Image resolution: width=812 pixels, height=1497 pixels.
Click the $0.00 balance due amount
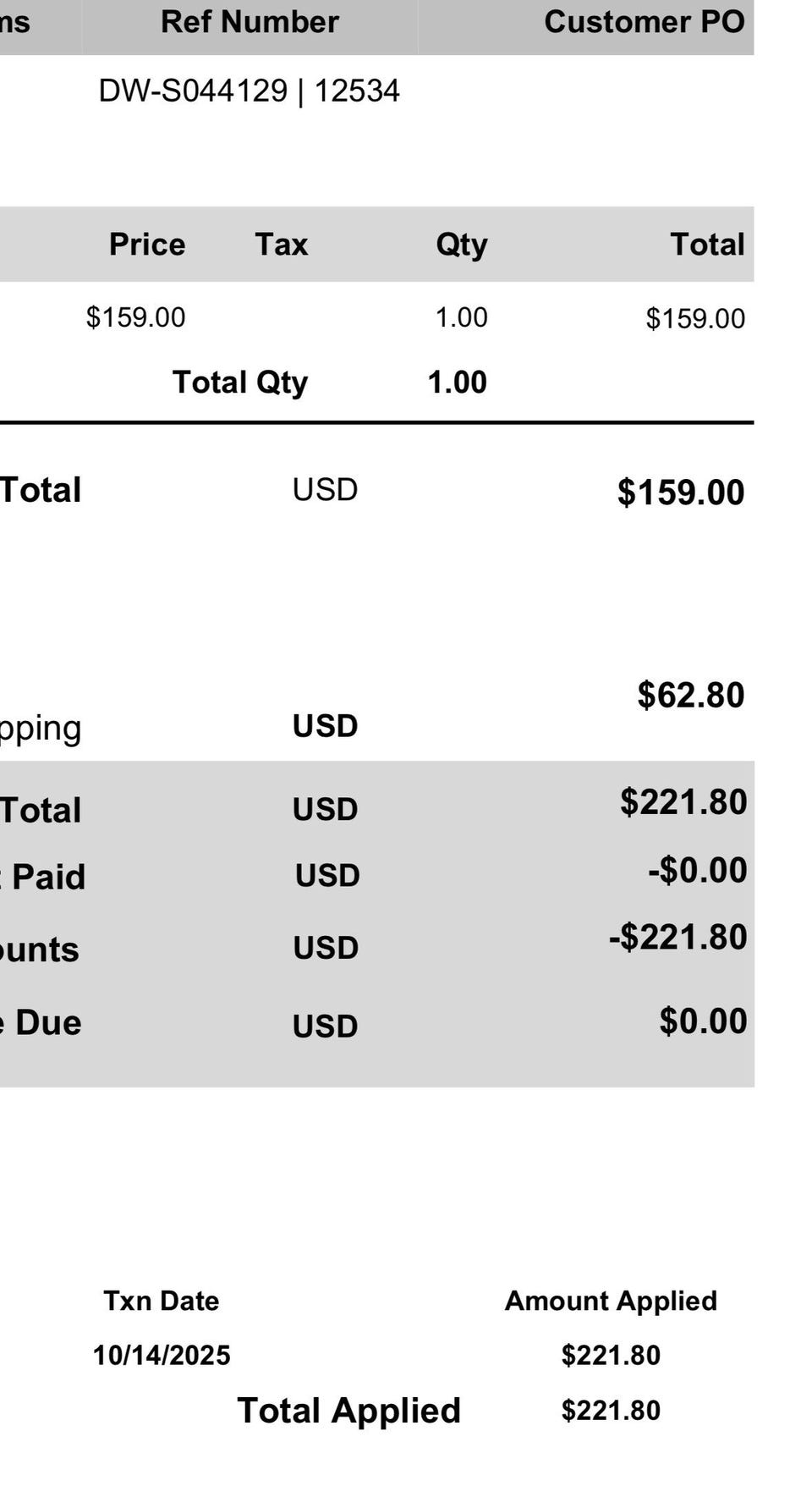click(704, 1021)
